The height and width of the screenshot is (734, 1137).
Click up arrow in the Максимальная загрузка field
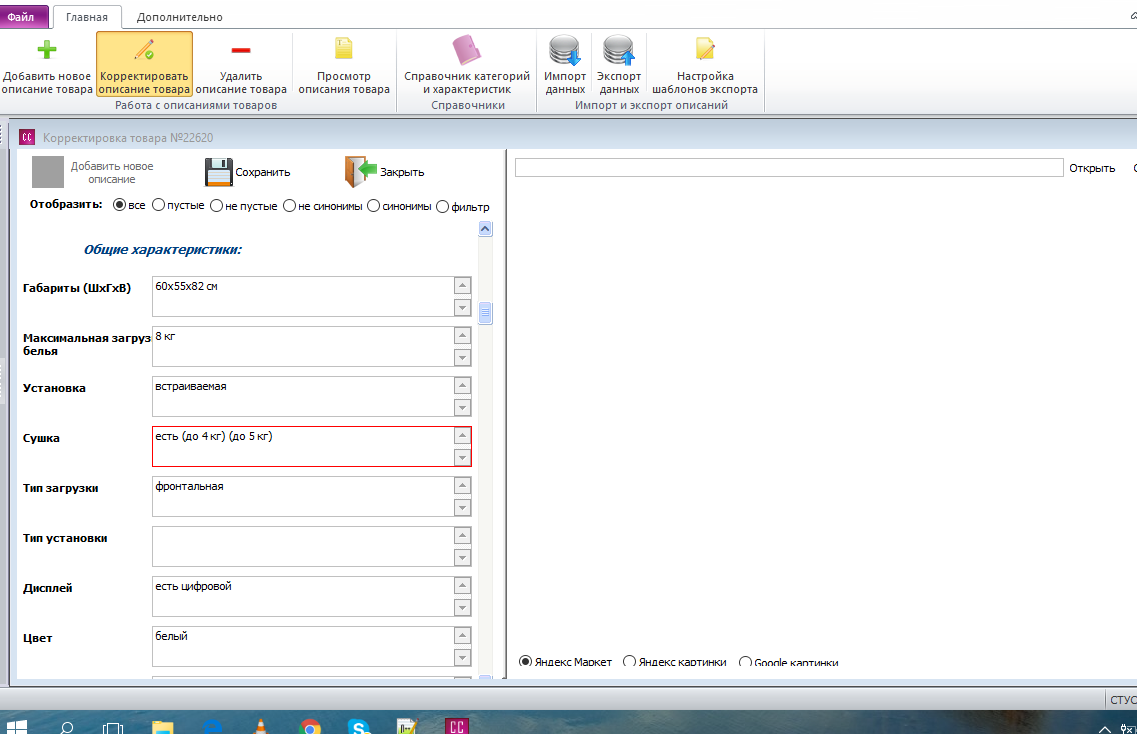(x=462, y=336)
